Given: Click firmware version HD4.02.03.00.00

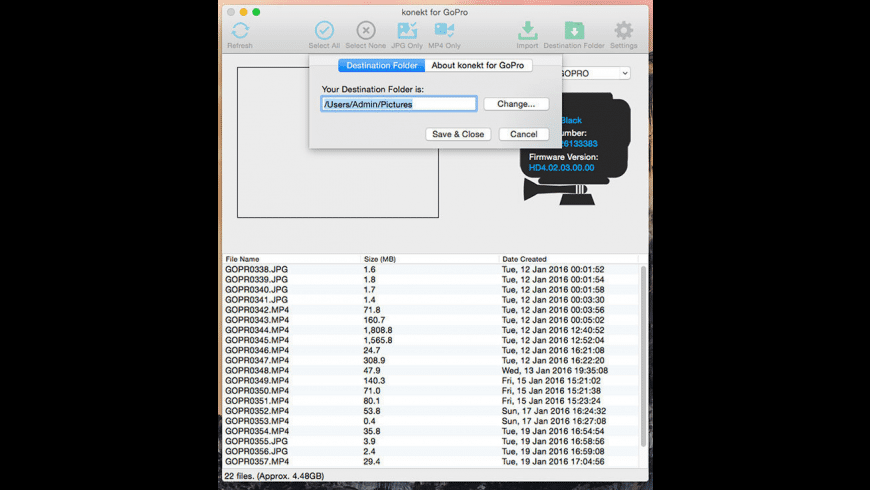Looking at the screenshot, I should [x=562, y=168].
